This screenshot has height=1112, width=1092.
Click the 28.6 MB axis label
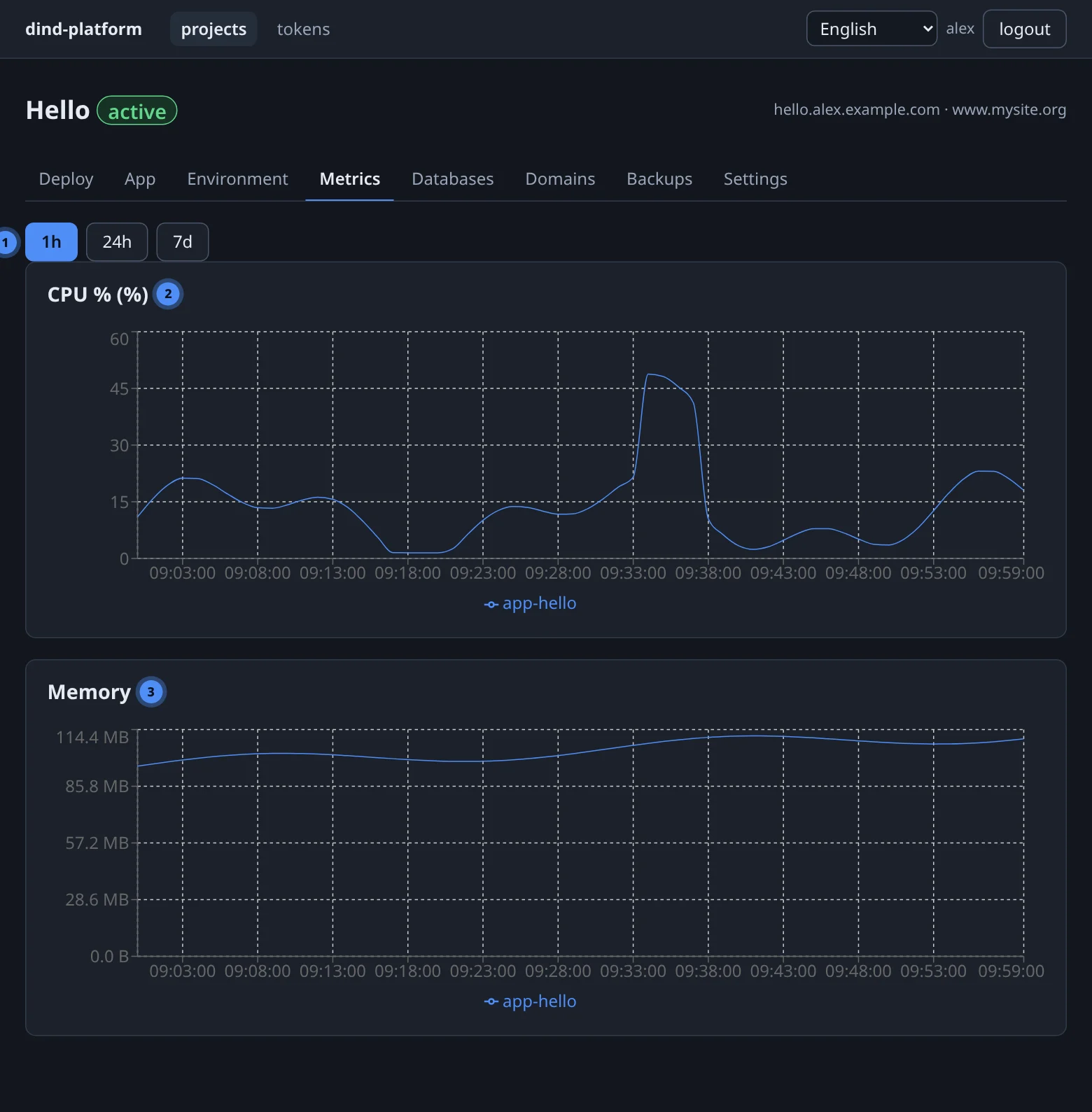pyautogui.click(x=97, y=899)
